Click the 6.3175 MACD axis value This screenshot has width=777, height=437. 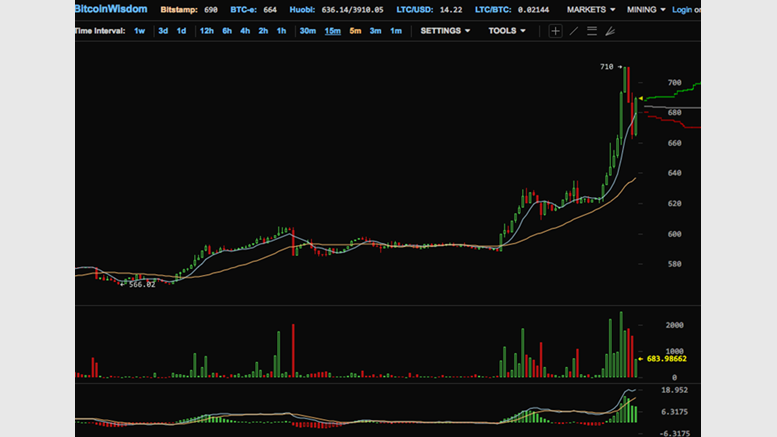click(674, 412)
